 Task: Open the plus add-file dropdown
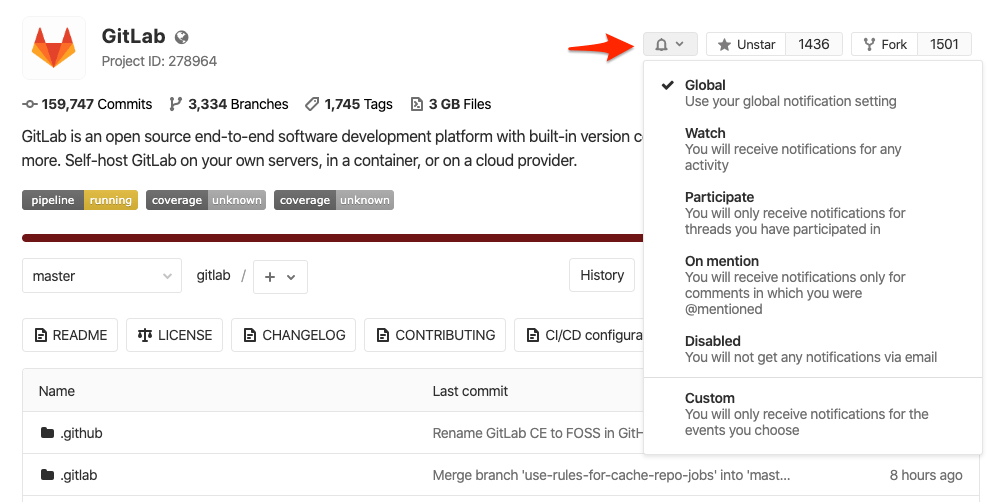pyautogui.click(x=280, y=277)
